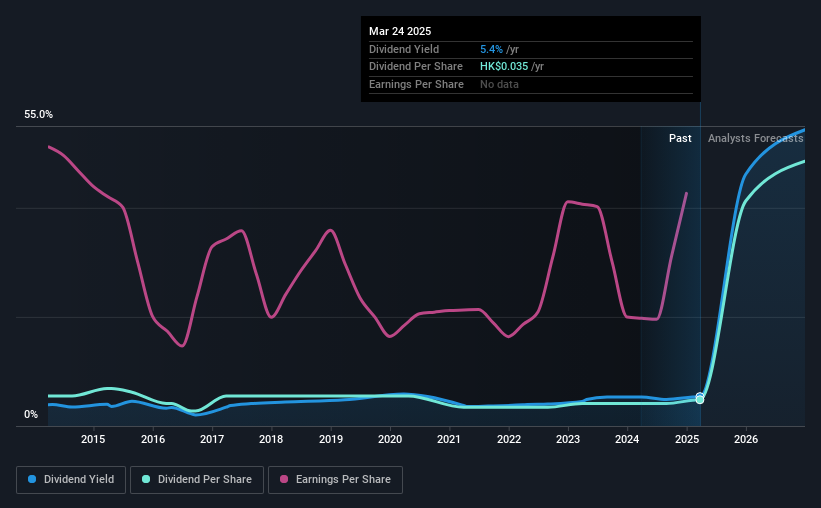
Task: Click the HK$0.035 dividend per share value
Action: [504, 67]
